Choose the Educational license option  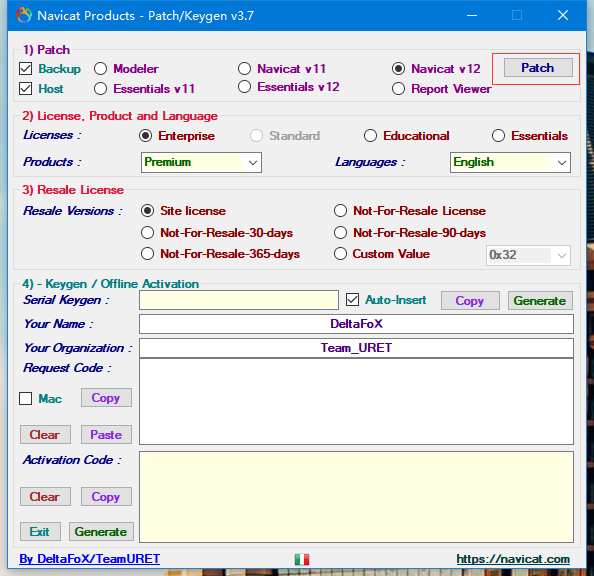(370, 136)
